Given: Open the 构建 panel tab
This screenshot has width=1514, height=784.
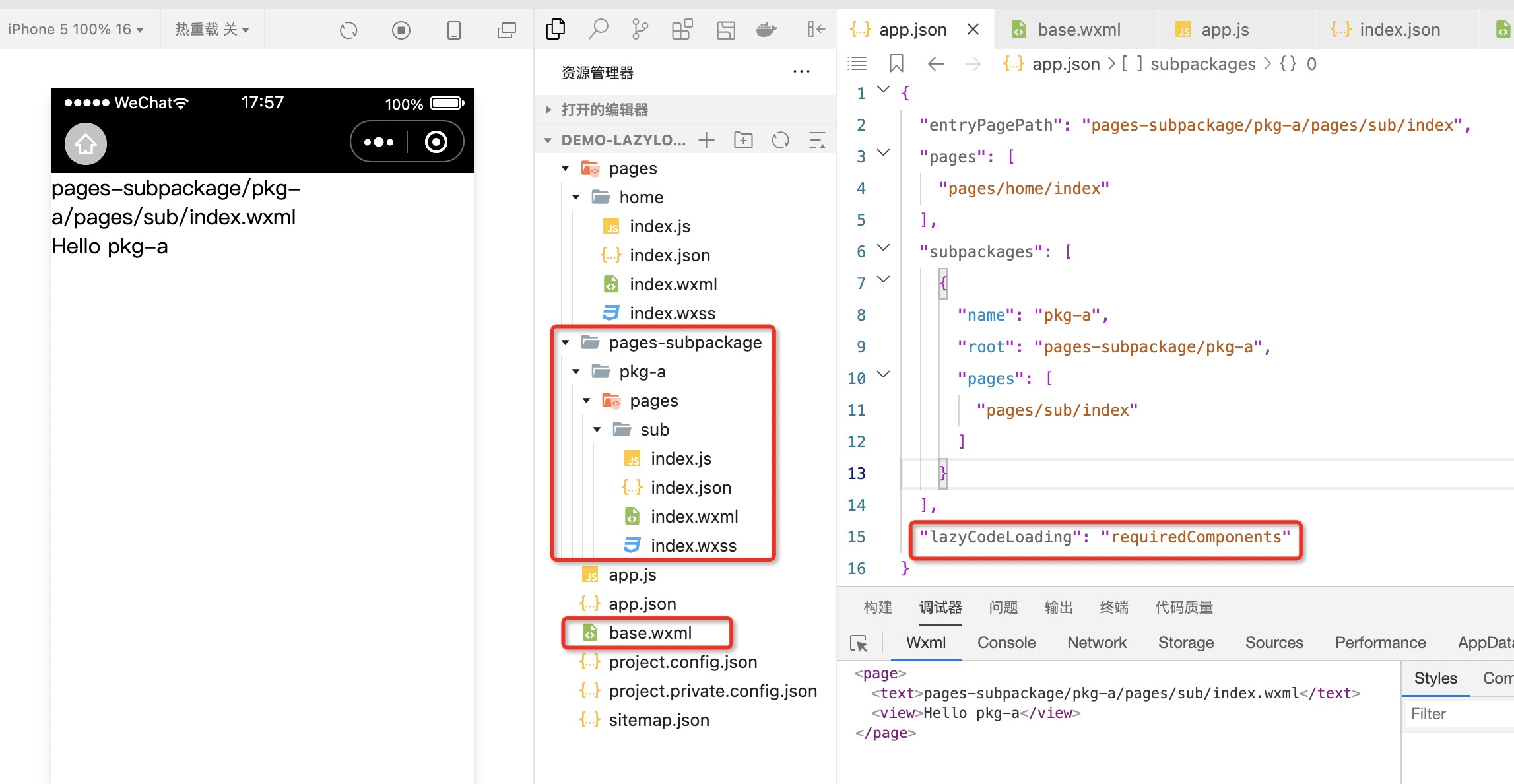Looking at the screenshot, I should (878, 607).
